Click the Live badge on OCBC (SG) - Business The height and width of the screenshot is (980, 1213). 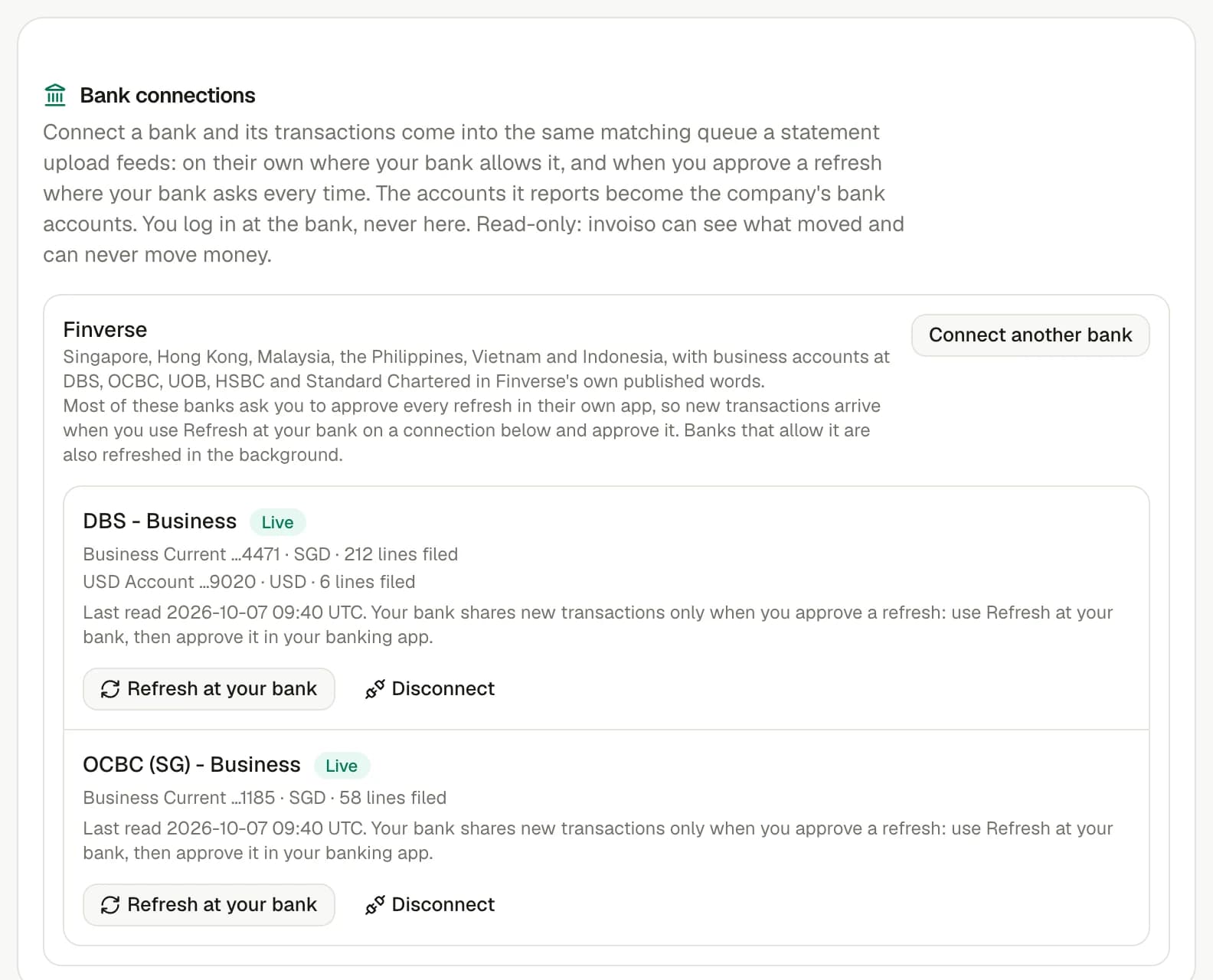point(342,766)
